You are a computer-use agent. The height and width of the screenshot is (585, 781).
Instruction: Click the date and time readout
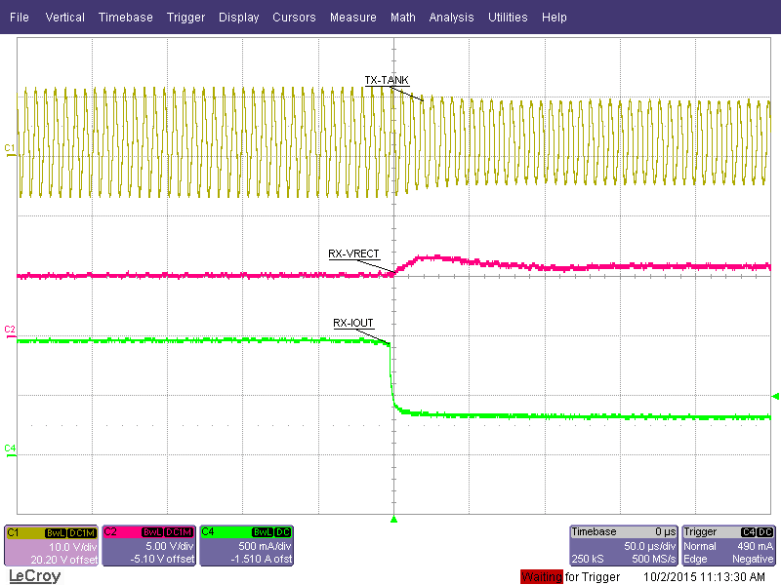pyautogui.click(x=704, y=577)
